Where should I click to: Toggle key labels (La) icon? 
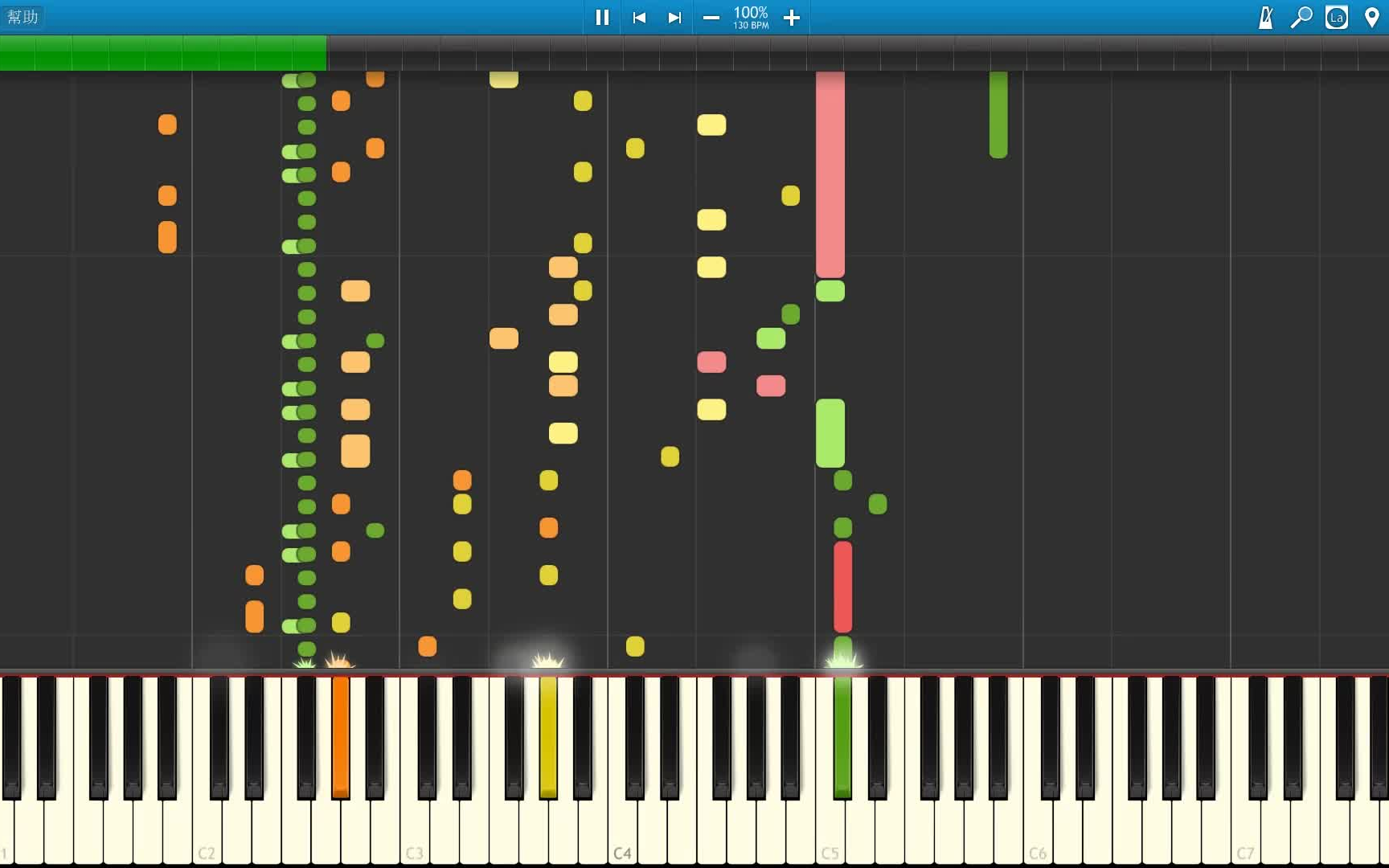click(1337, 17)
